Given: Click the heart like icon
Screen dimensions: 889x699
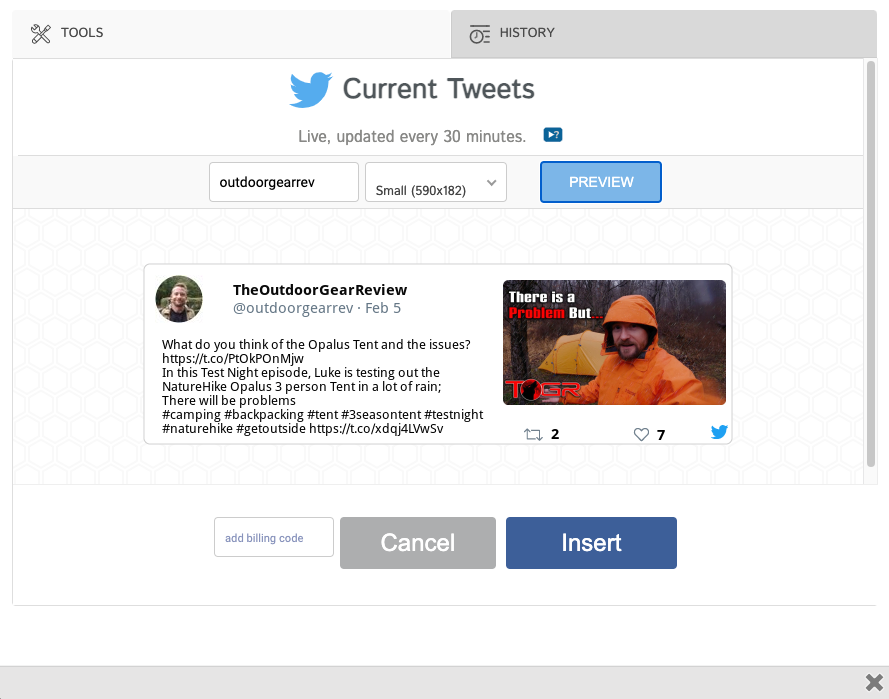Looking at the screenshot, I should 641,434.
